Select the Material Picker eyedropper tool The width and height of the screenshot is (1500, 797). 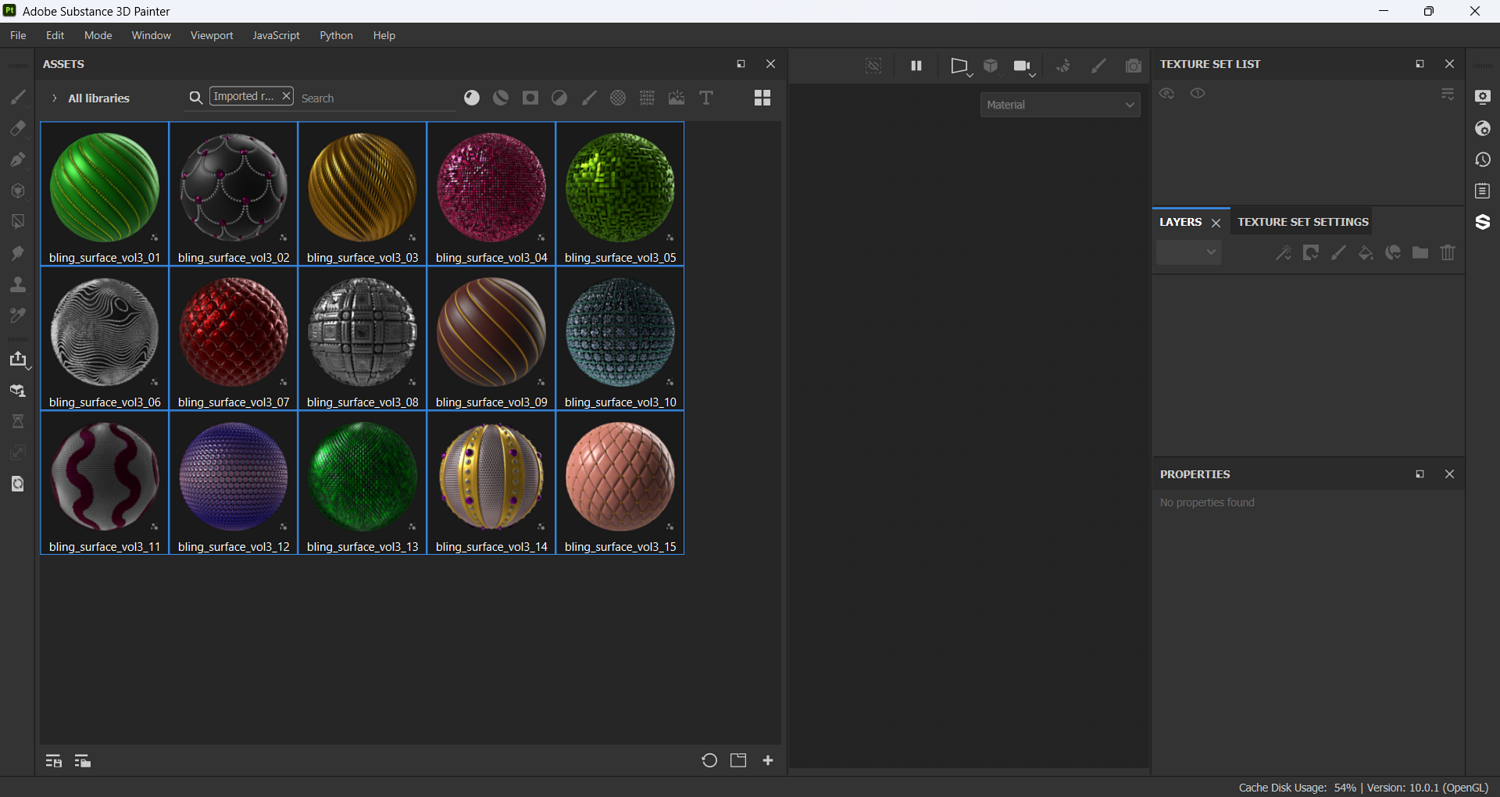(x=18, y=315)
